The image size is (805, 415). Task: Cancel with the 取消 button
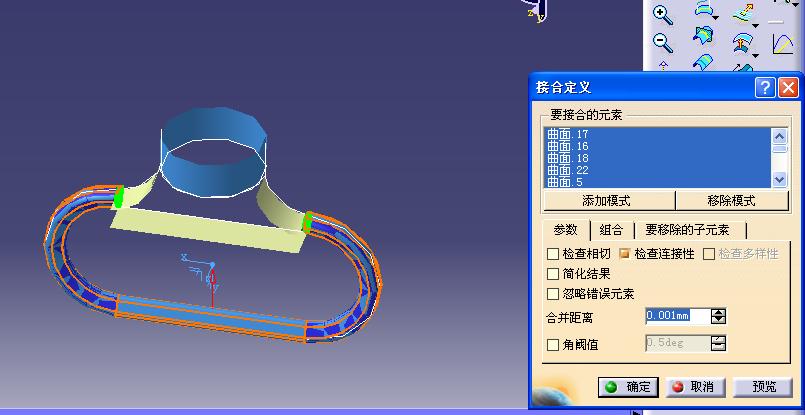696,387
